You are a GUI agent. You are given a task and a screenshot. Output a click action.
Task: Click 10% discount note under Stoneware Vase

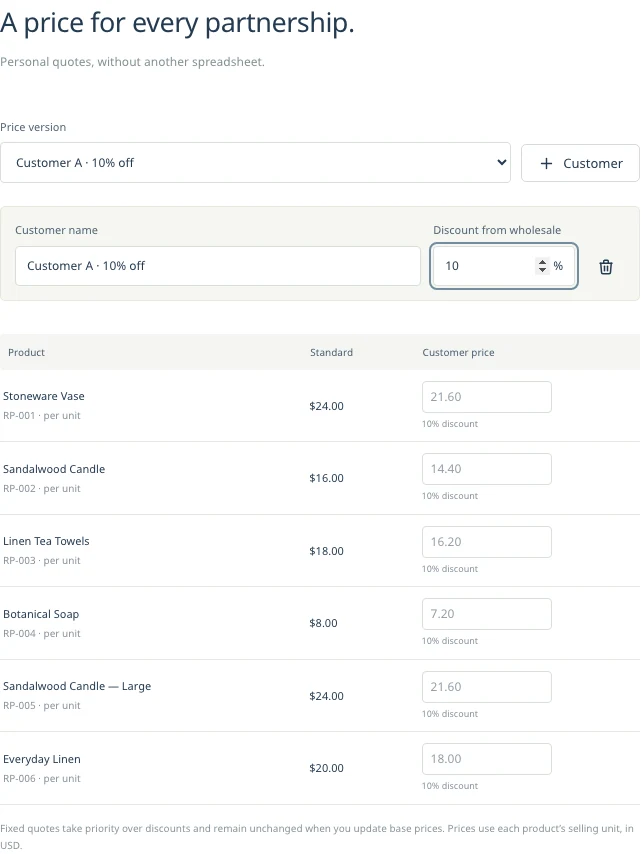point(450,424)
